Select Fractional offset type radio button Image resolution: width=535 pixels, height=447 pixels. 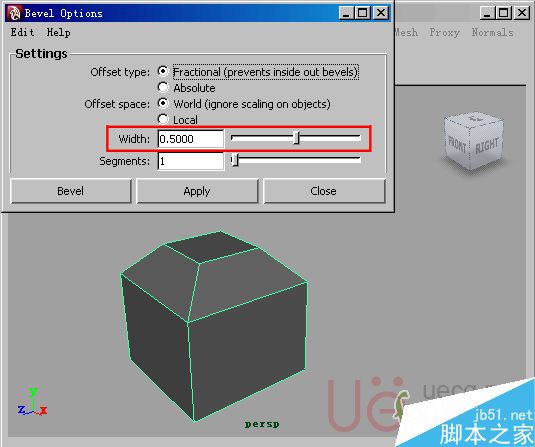pos(163,71)
